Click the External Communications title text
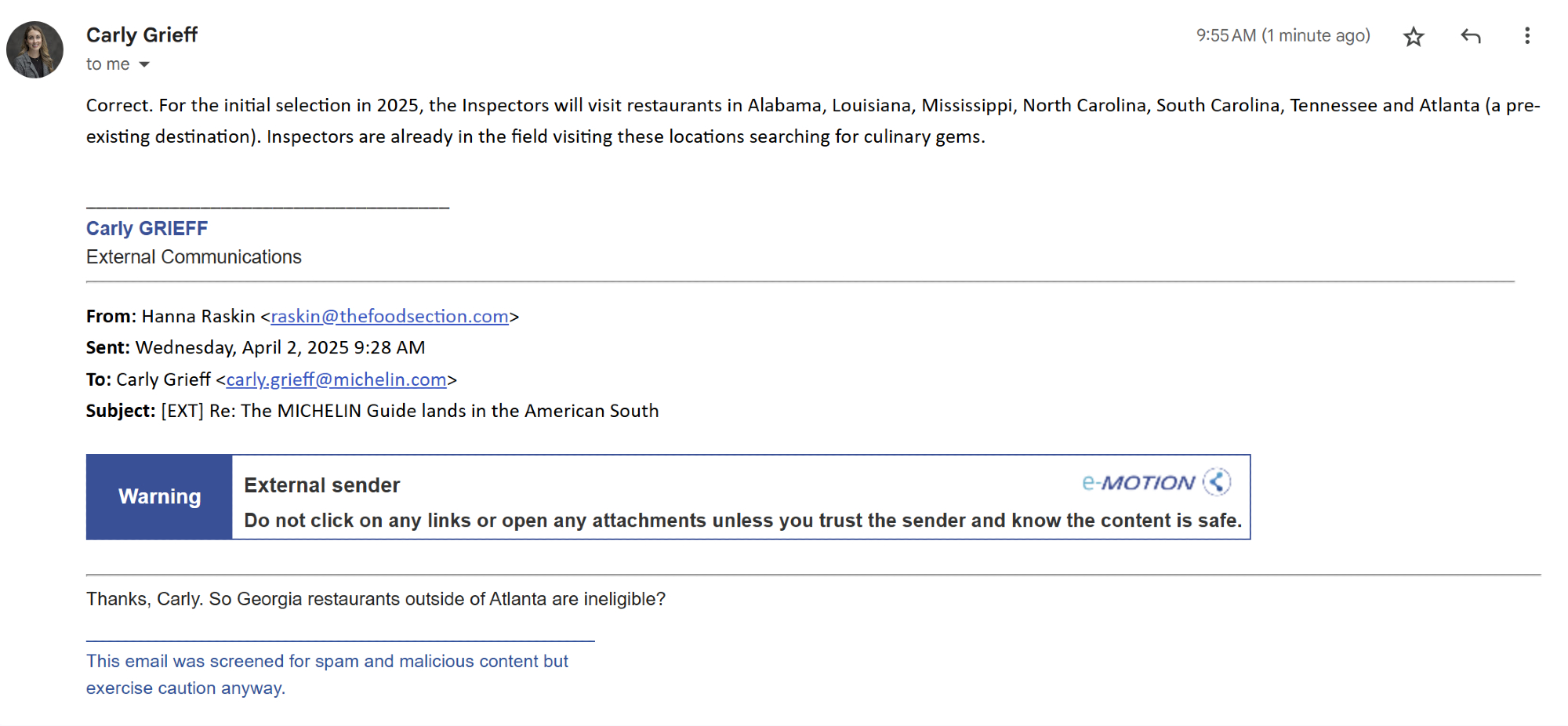Screen dimensions: 1568x726 coord(194,257)
